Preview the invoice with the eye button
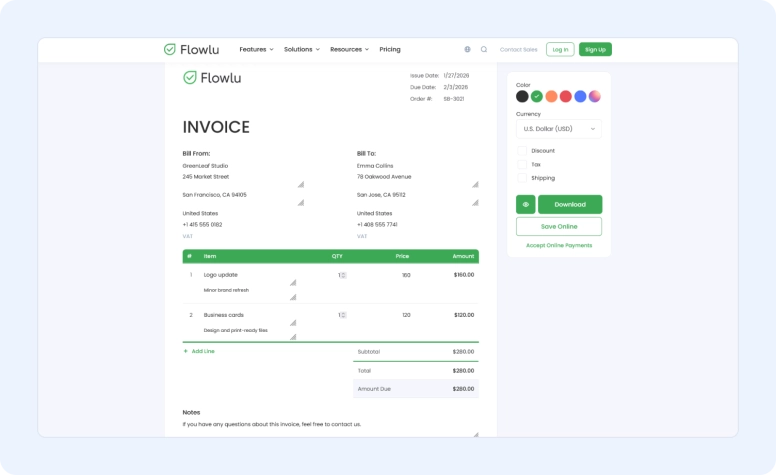The height and width of the screenshot is (475, 776). coord(526,204)
